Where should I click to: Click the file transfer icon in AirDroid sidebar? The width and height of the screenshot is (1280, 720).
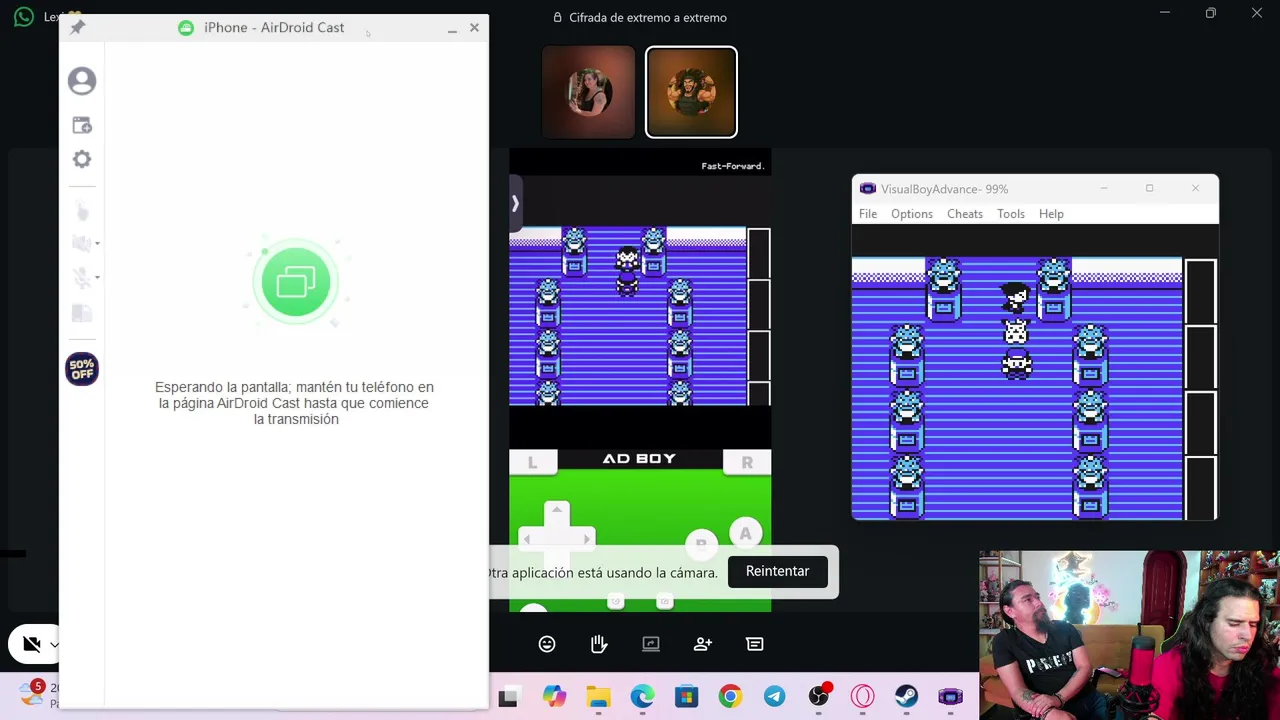82,313
